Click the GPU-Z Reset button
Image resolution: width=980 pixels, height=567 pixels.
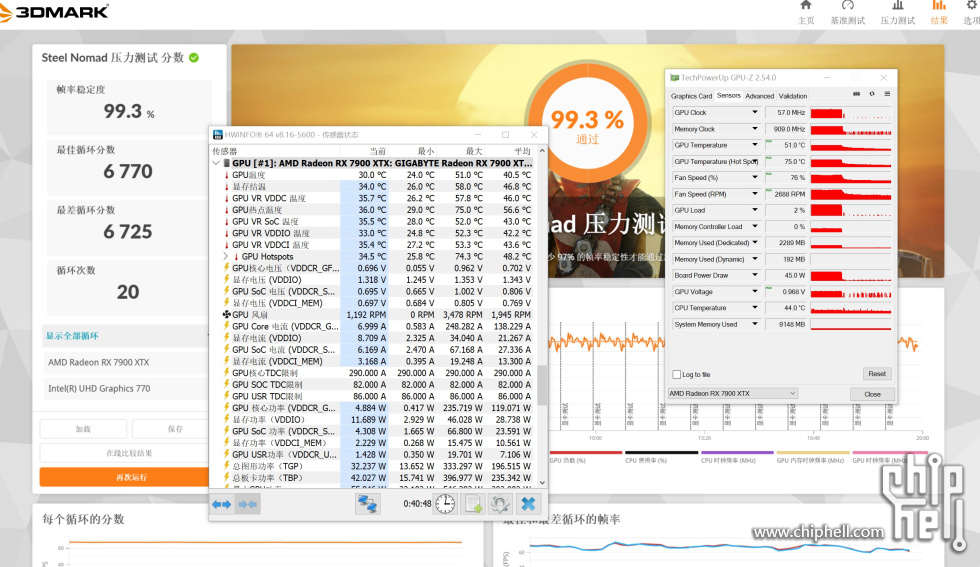coord(877,374)
